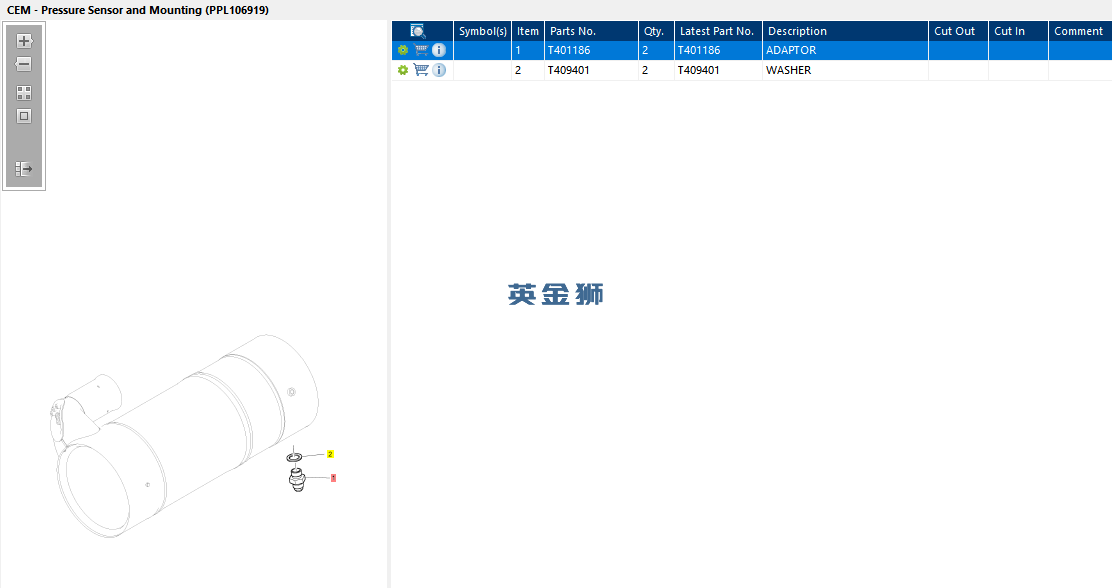The height and width of the screenshot is (588, 1112).
Task: Click the WASHER description cell
Action: tap(845, 70)
